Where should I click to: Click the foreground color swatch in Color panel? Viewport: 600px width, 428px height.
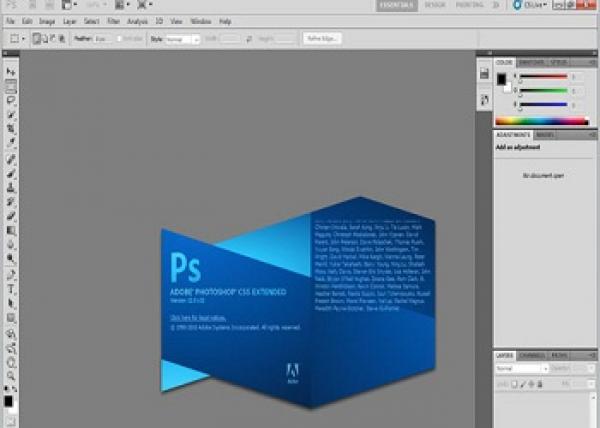click(x=501, y=79)
